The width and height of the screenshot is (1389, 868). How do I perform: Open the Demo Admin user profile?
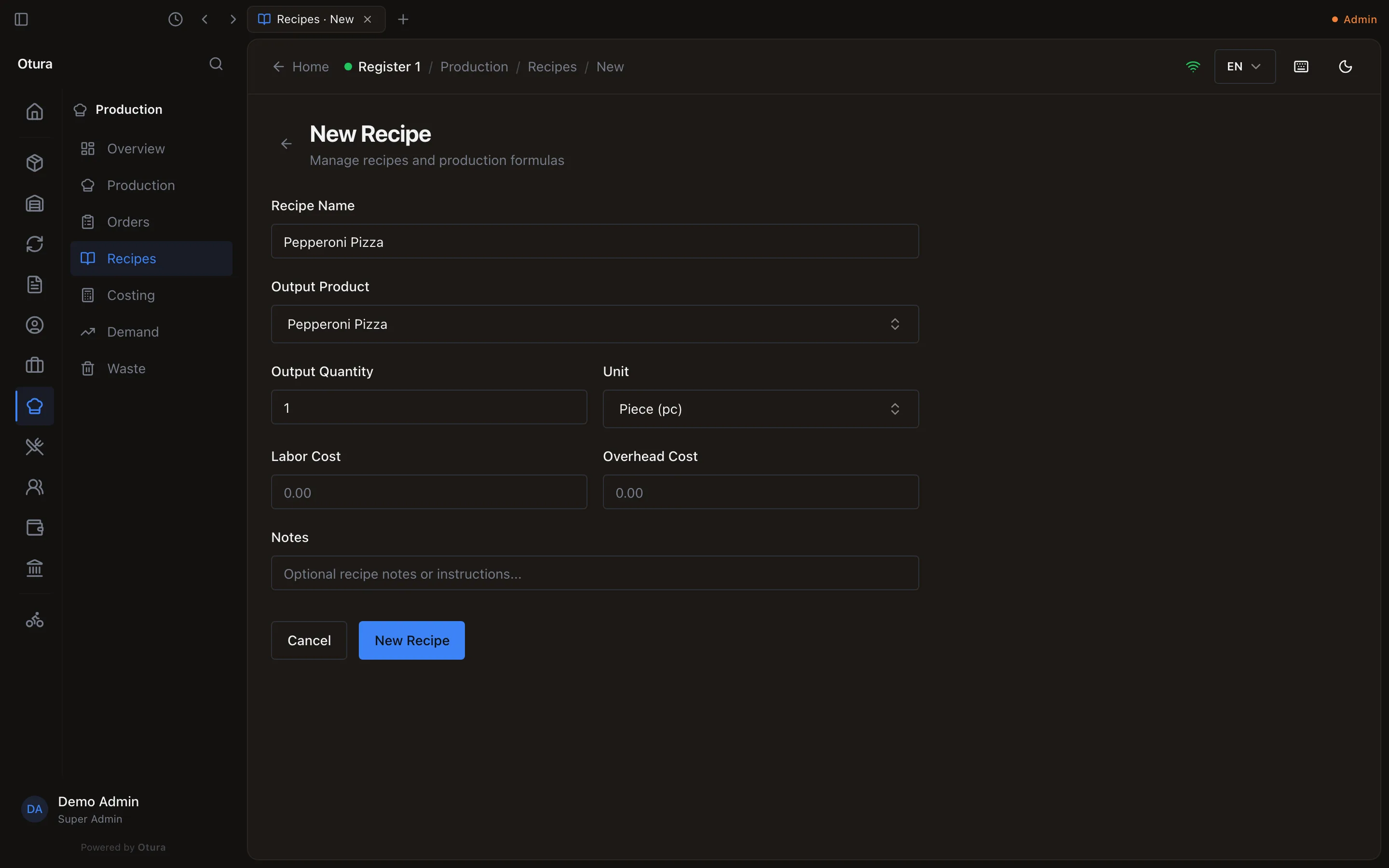coord(81,810)
